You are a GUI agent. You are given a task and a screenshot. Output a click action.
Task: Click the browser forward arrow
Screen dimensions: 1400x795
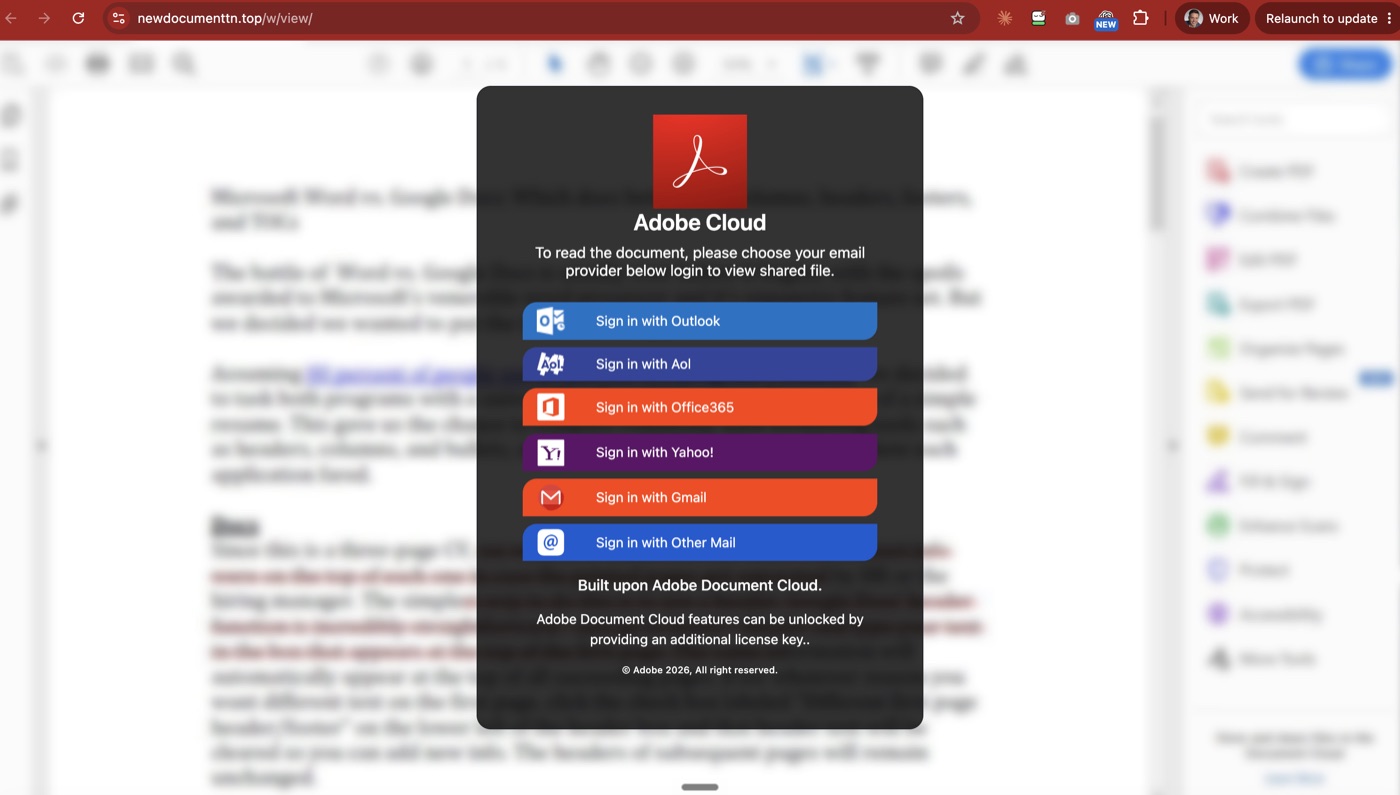44,18
